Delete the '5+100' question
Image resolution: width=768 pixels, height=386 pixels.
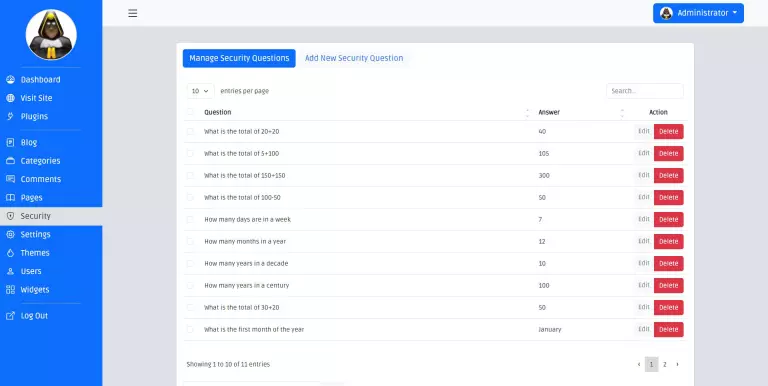click(669, 153)
